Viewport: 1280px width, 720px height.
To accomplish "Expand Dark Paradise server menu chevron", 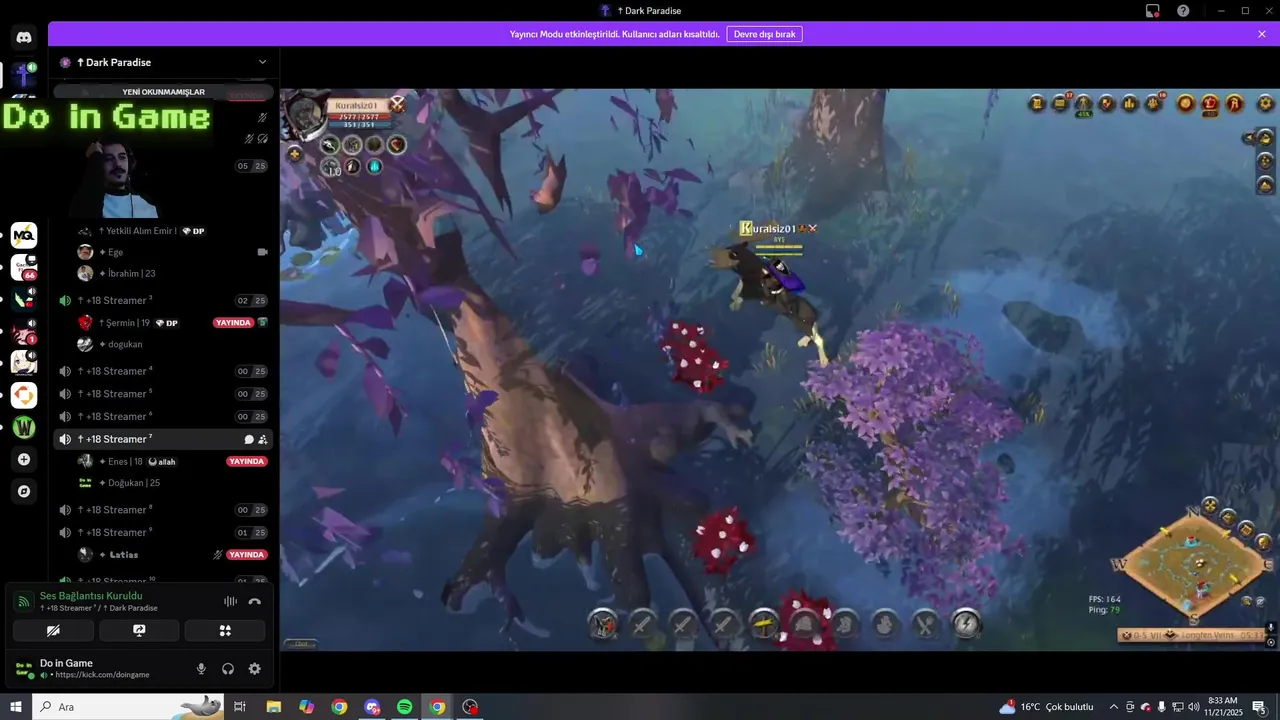I will (x=262, y=62).
